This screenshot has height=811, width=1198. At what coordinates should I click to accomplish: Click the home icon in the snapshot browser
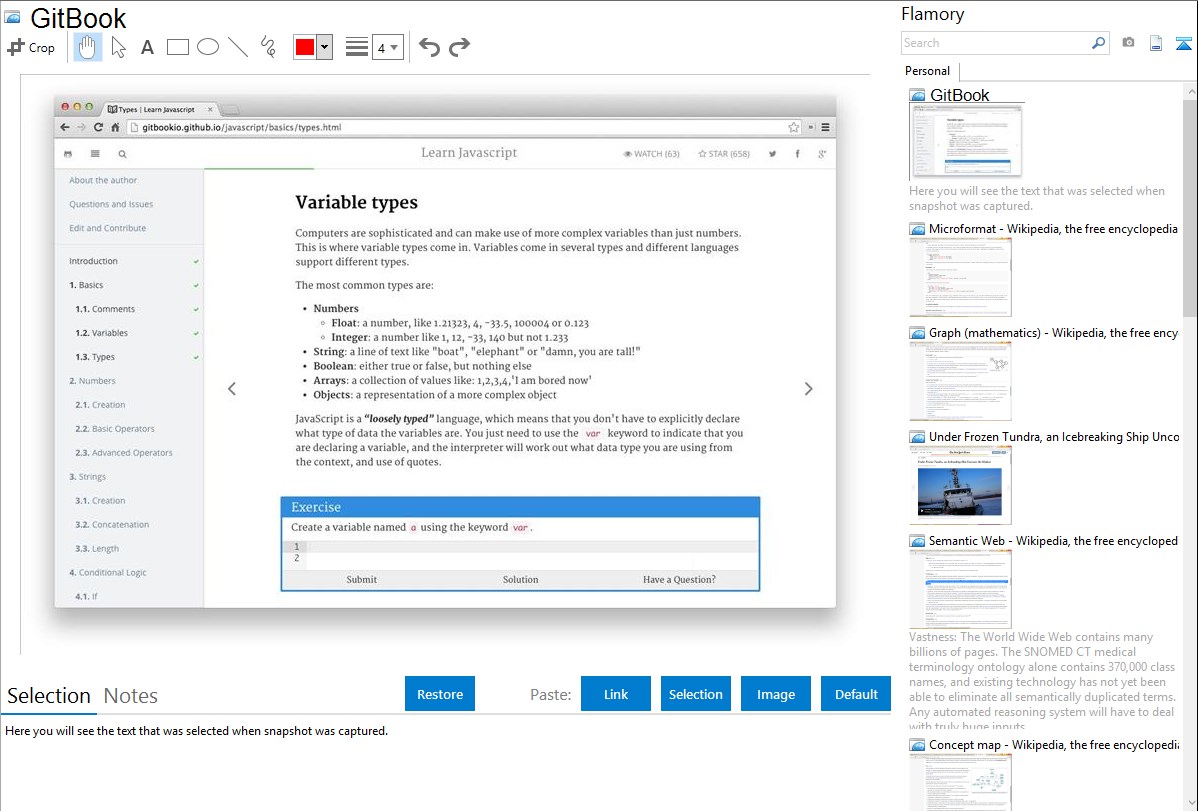click(115, 127)
